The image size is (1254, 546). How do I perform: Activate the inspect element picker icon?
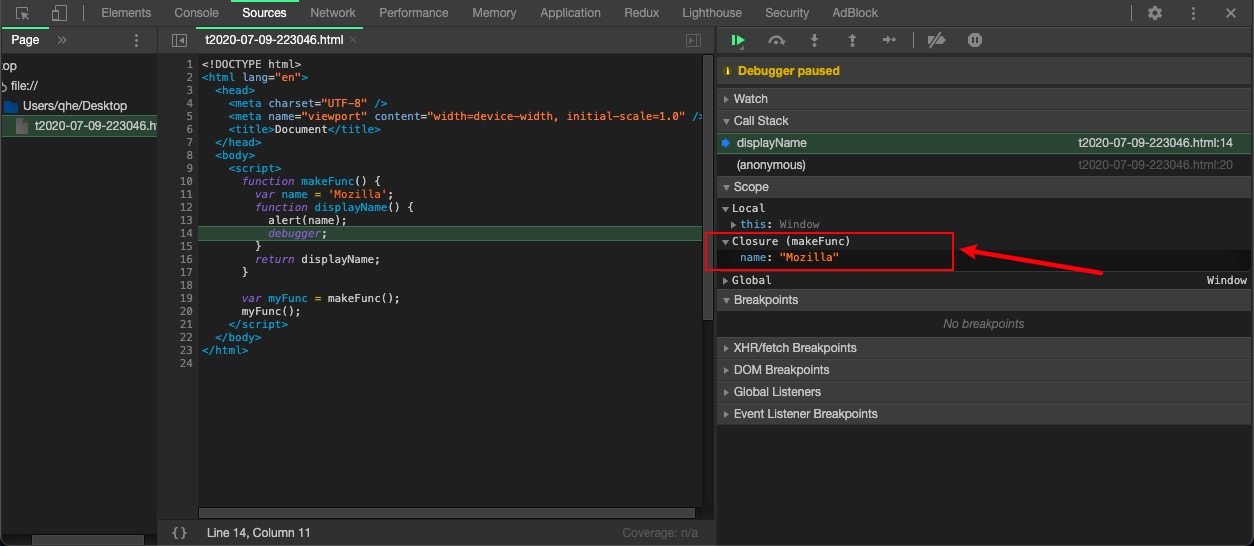point(22,13)
